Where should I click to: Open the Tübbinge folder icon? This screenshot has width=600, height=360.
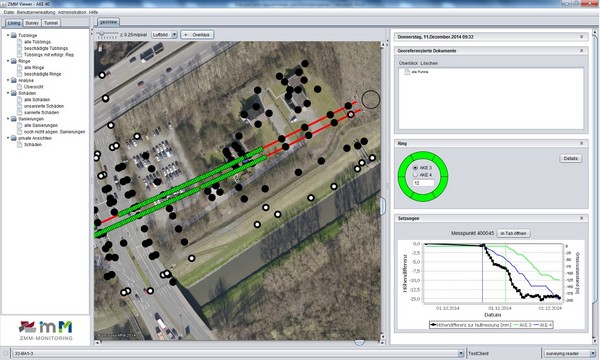(14, 35)
